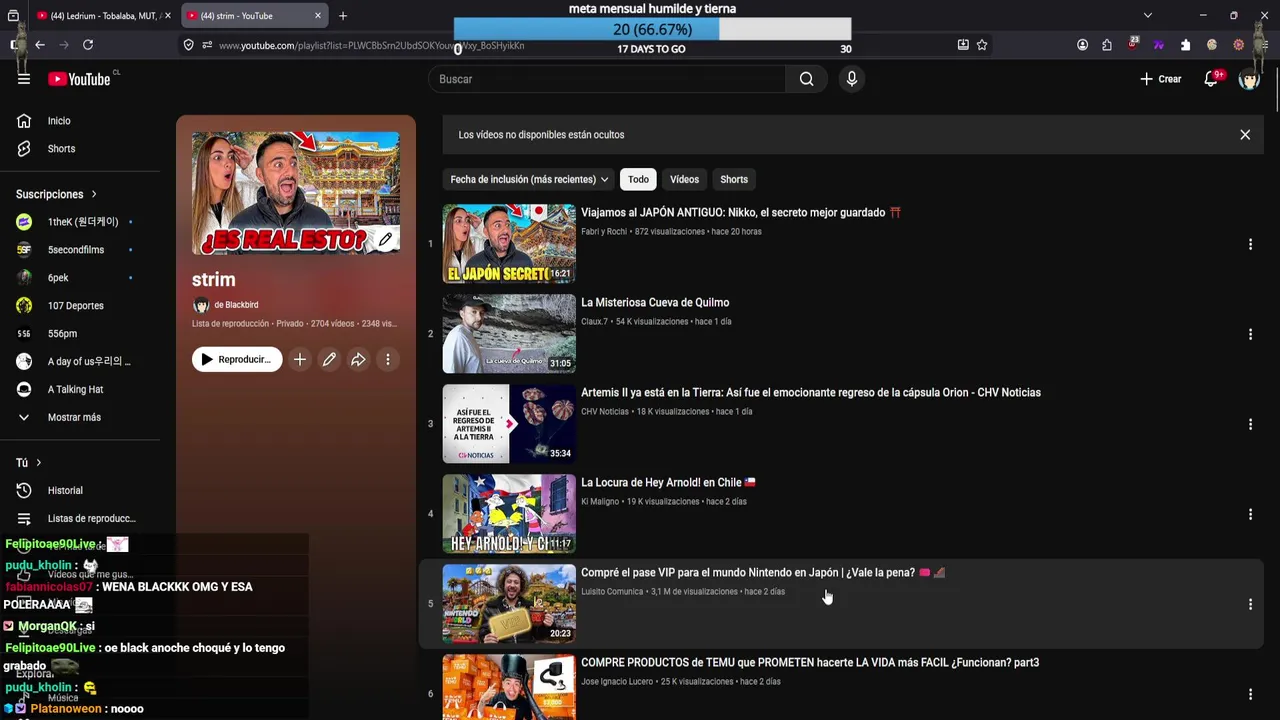Click in the Buscar search field
This screenshot has height=720, width=1280.
608,79
